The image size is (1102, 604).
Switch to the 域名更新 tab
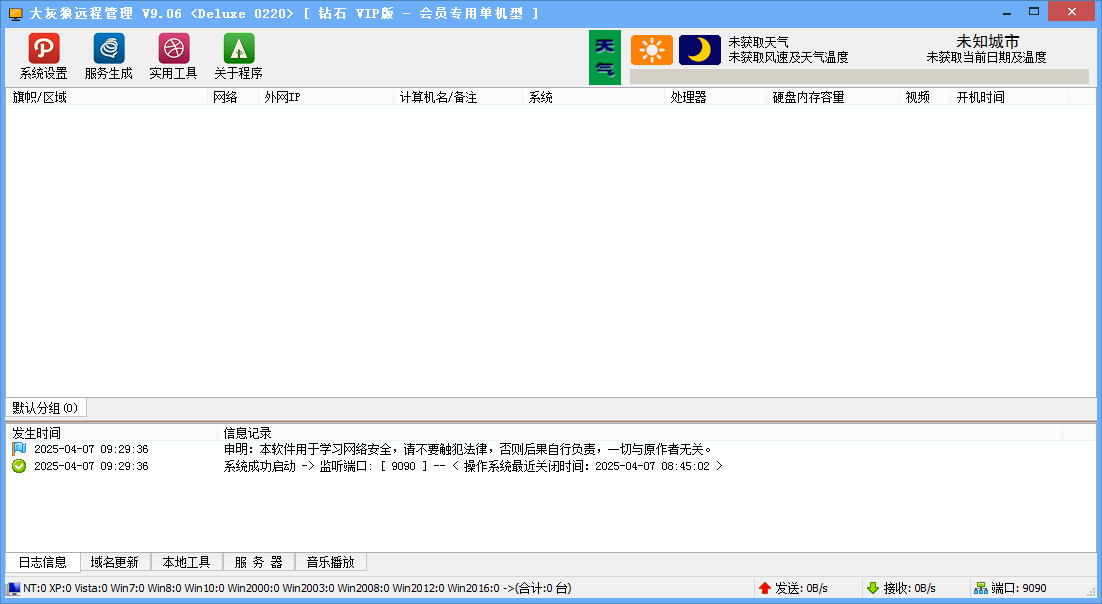coord(115,562)
